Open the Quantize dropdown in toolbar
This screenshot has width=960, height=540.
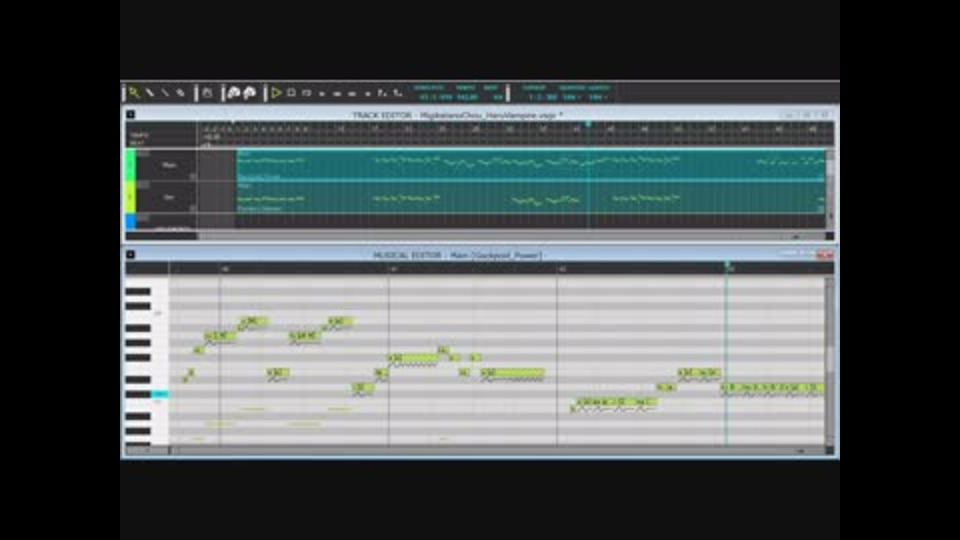(572, 97)
